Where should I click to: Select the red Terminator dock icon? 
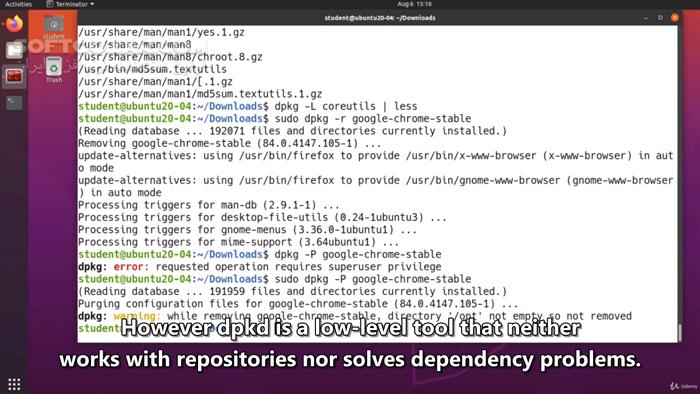(14, 76)
